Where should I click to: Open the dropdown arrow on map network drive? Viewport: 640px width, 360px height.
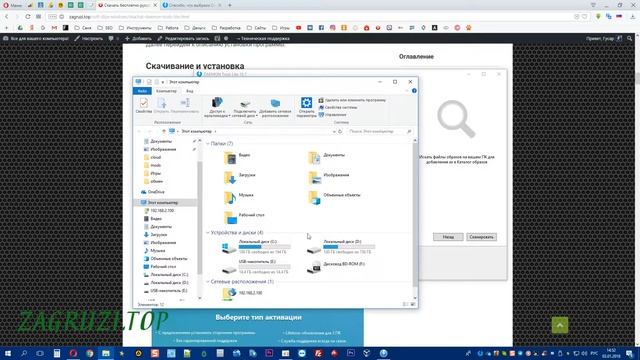tap(256, 116)
